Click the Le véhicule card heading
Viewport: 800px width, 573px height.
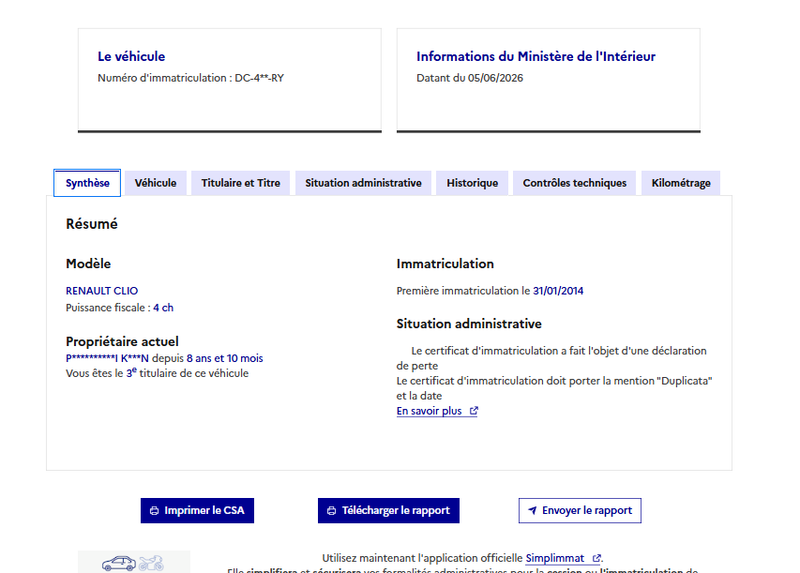tap(132, 56)
